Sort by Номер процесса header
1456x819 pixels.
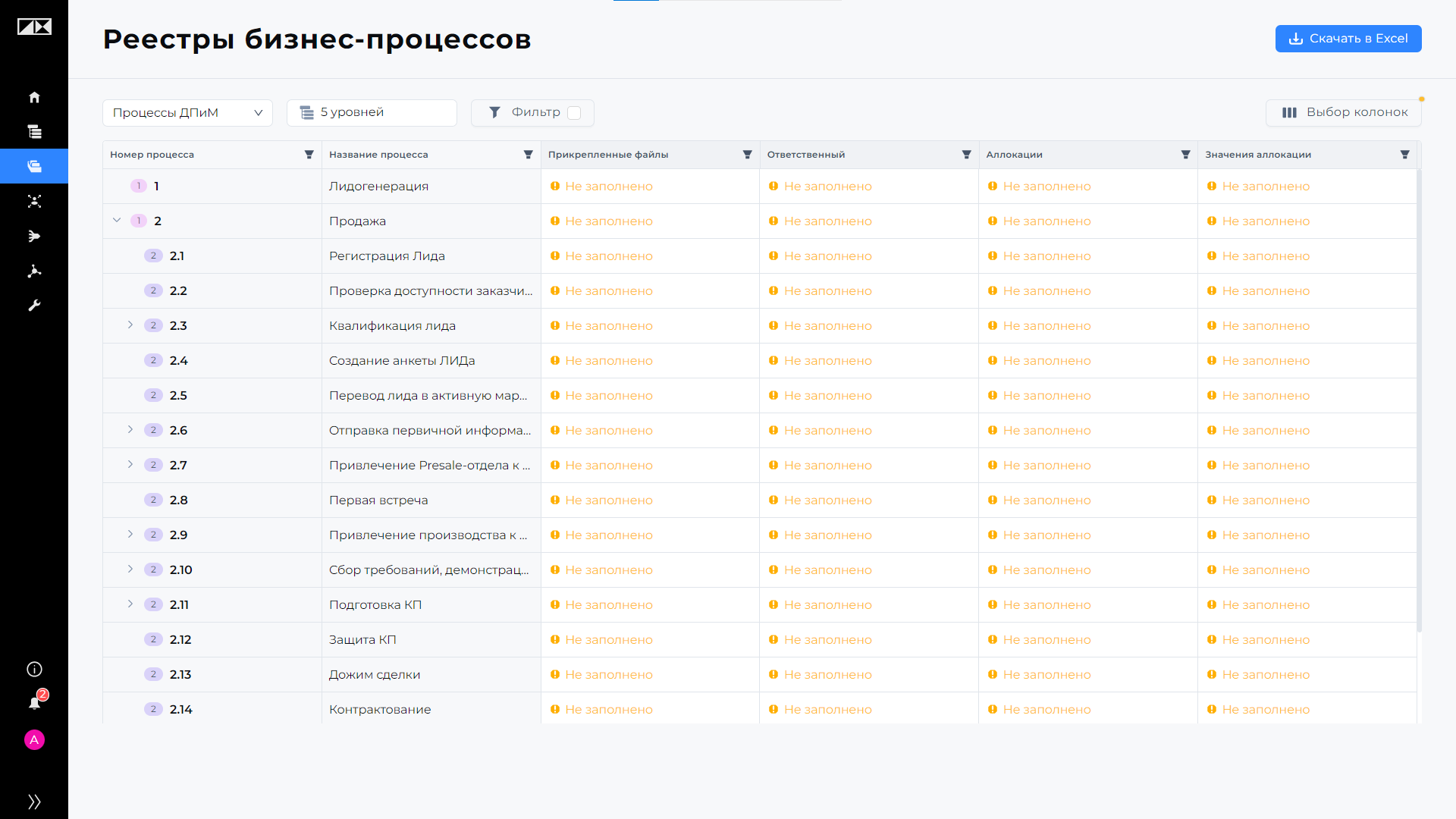point(152,155)
